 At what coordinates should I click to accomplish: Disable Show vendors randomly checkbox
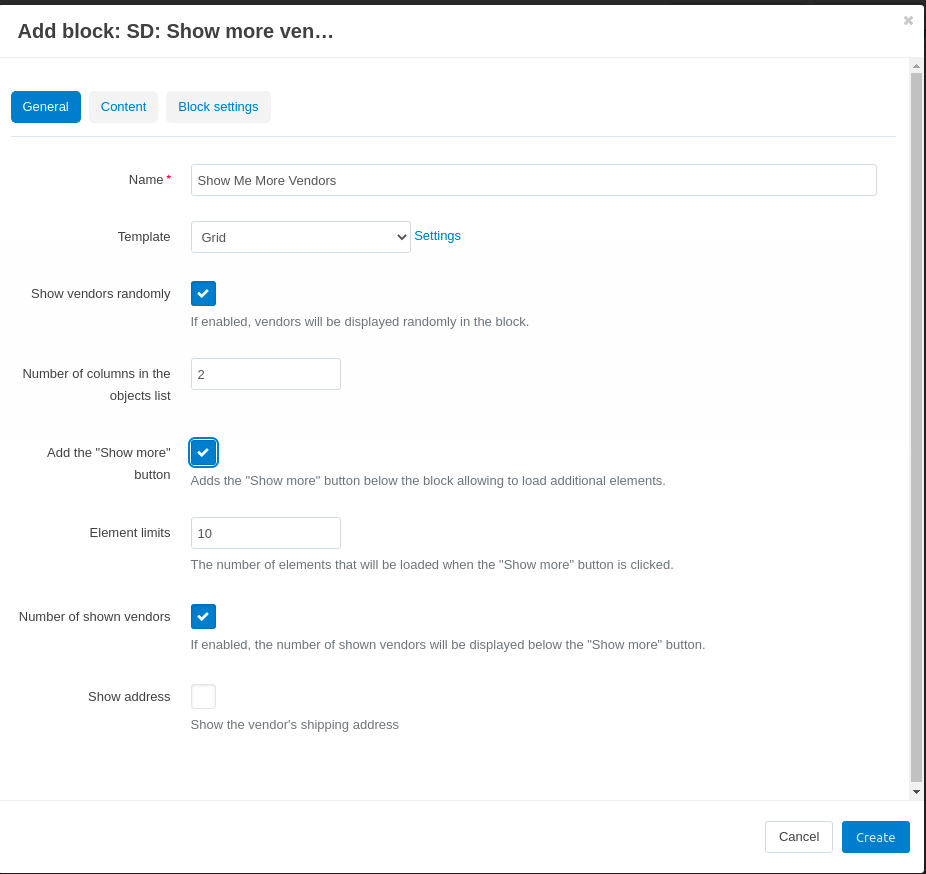(203, 293)
